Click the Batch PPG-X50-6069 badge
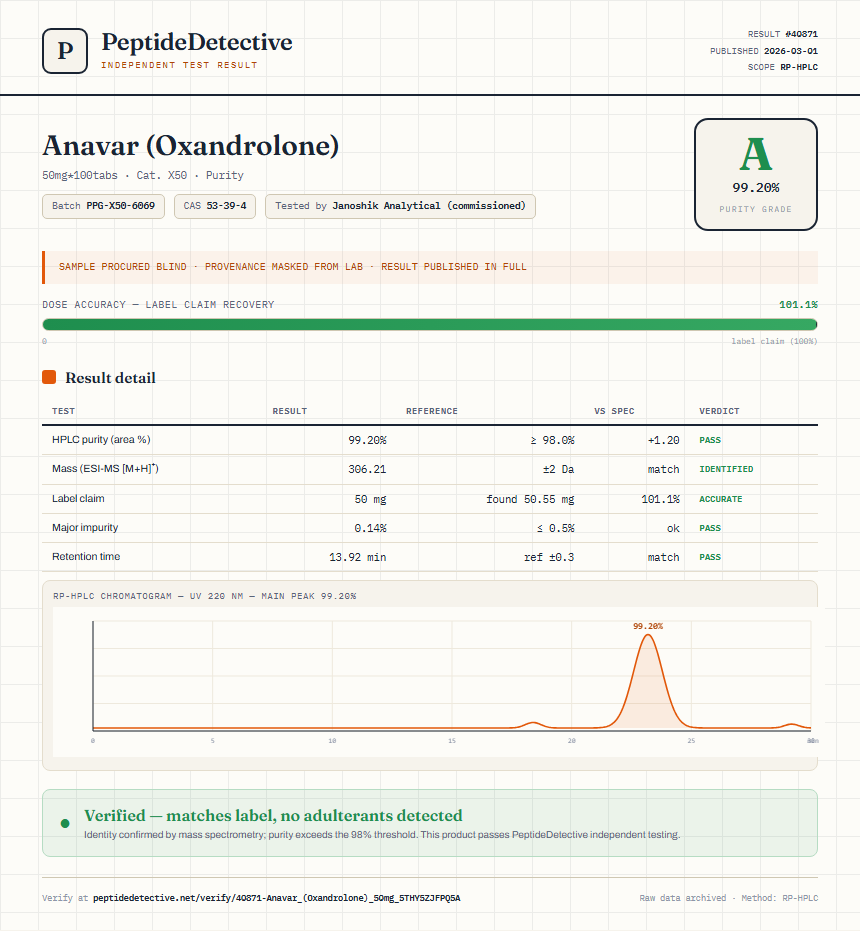 tap(103, 206)
